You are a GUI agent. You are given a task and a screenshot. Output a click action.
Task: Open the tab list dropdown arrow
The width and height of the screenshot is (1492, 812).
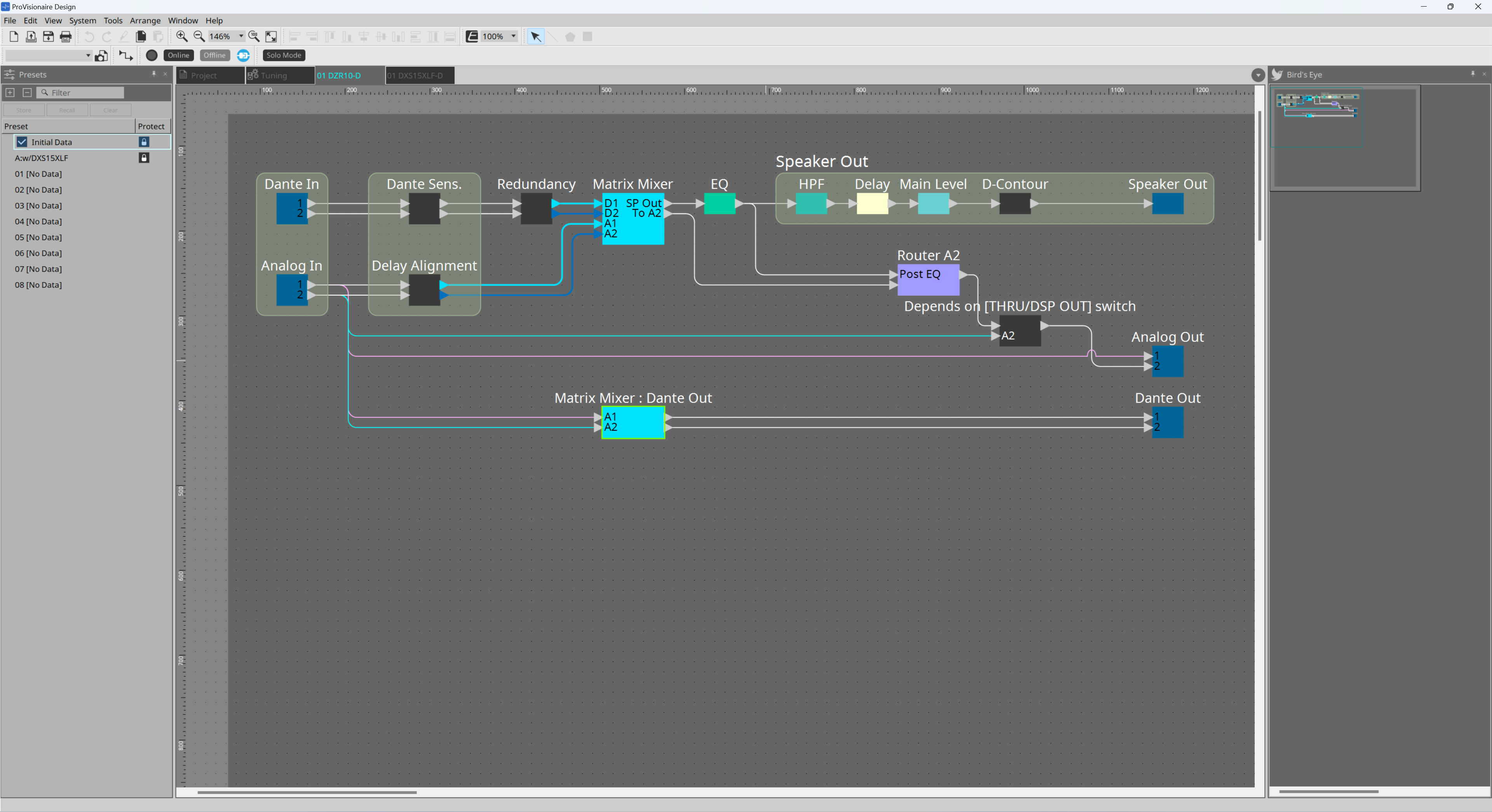1257,75
